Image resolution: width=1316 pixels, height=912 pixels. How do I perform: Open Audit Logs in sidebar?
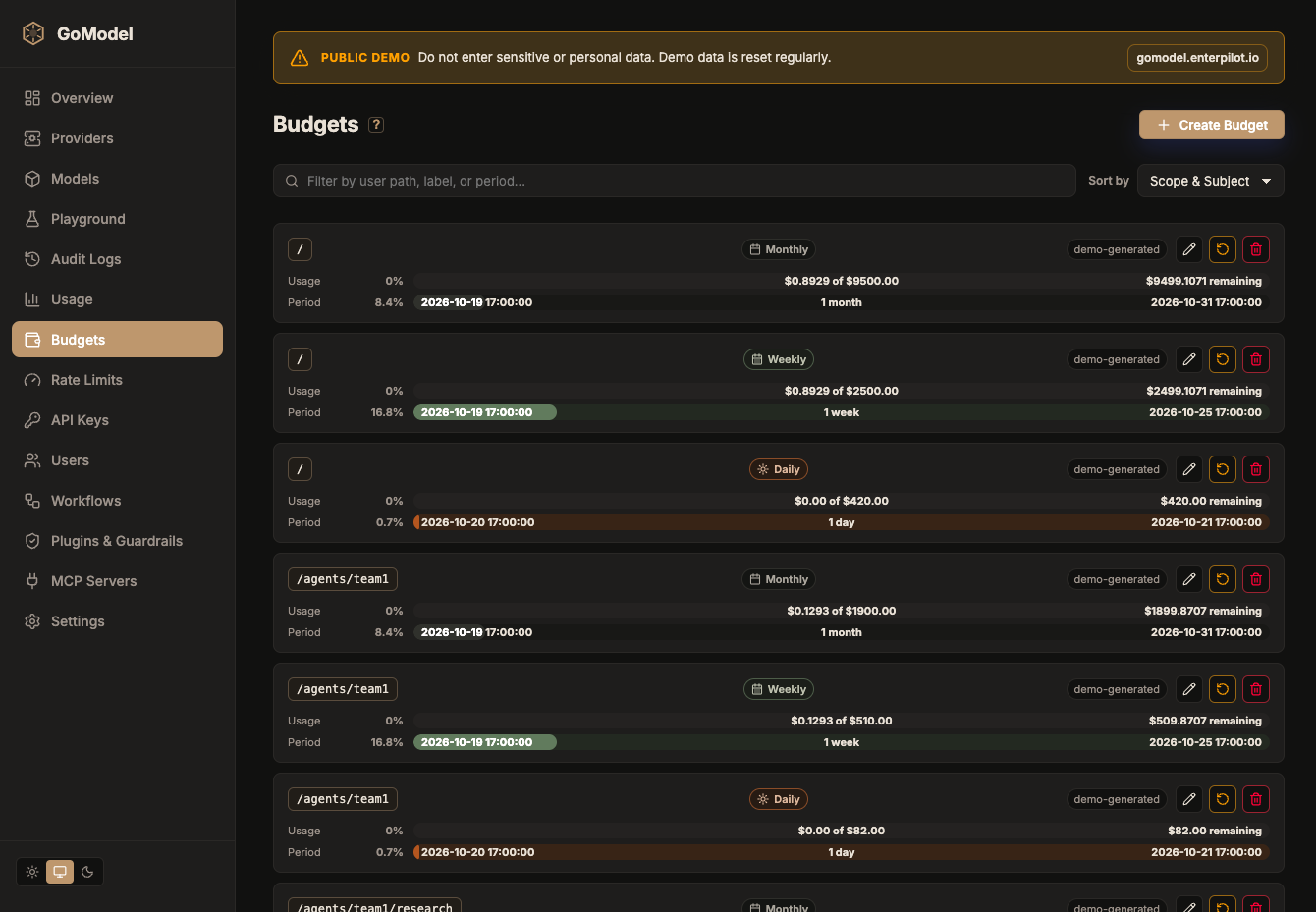(x=117, y=259)
